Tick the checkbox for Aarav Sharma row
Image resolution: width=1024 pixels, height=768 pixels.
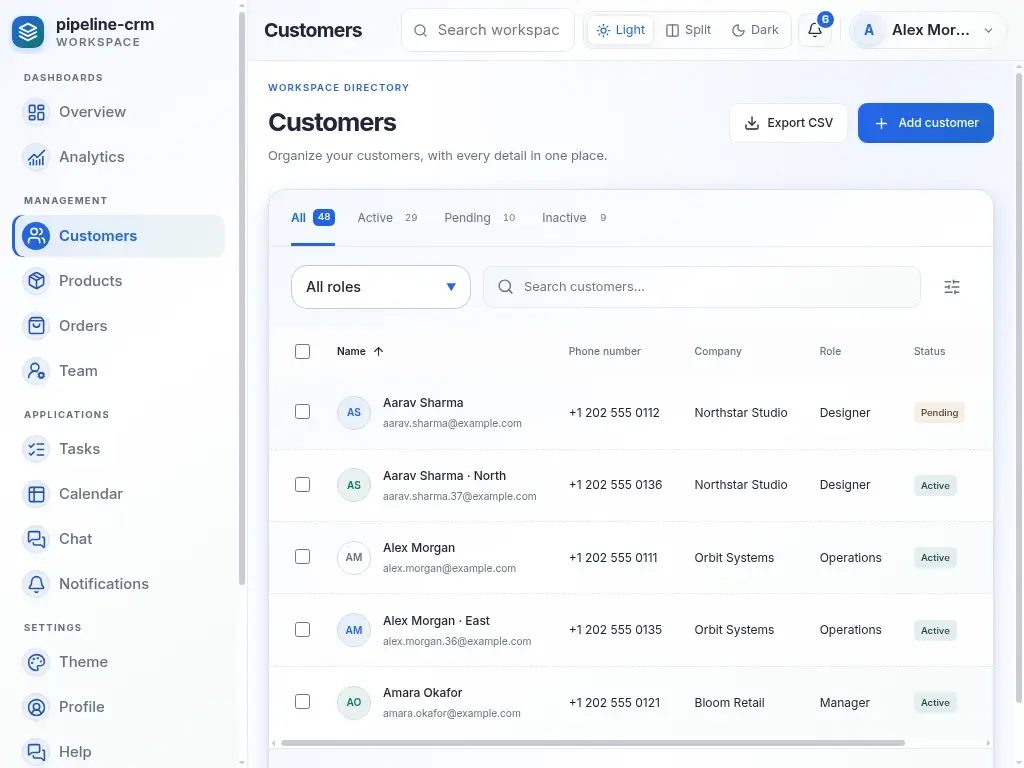pos(302,411)
